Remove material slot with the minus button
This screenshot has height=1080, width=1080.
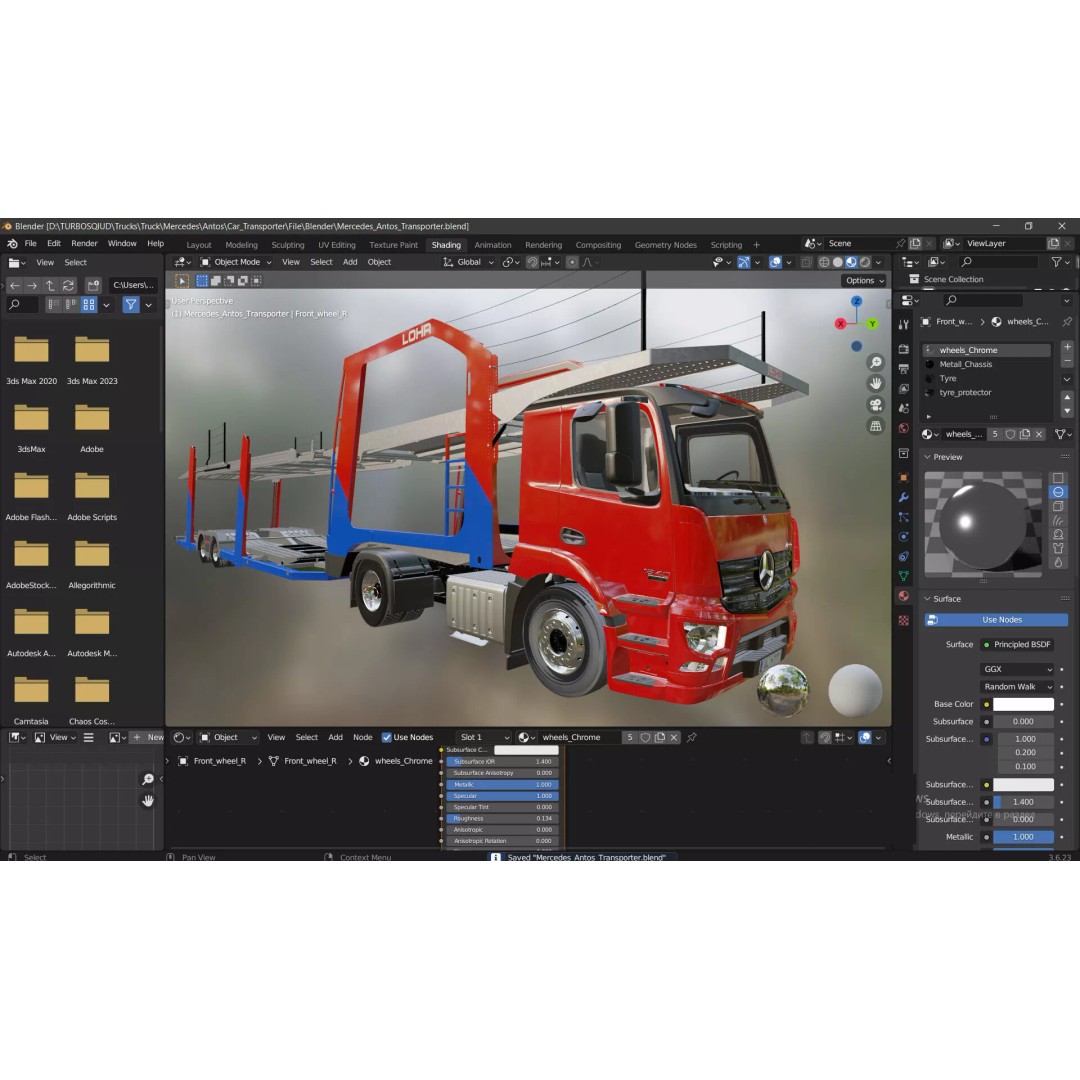[x=1067, y=361]
